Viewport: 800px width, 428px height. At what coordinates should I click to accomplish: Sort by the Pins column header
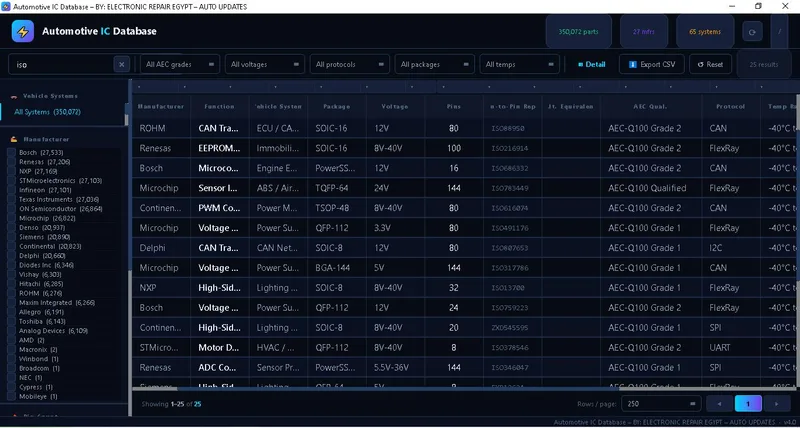(x=454, y=107)
